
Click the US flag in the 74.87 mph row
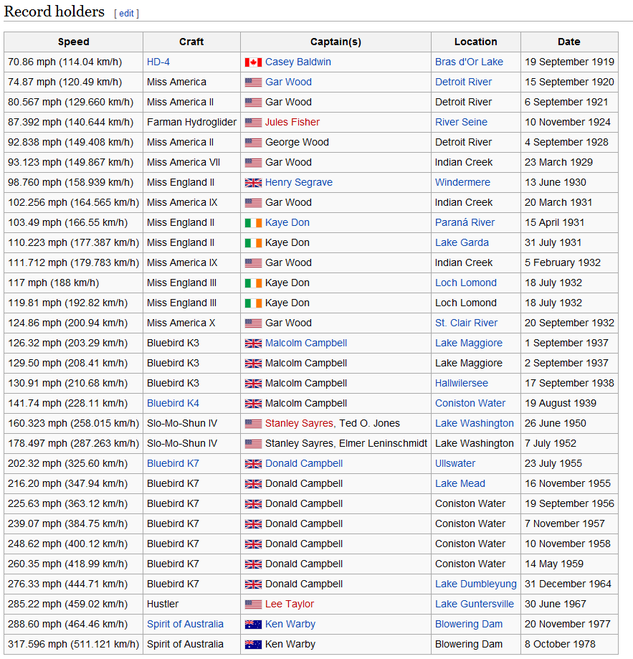click(x=253, y=82)
